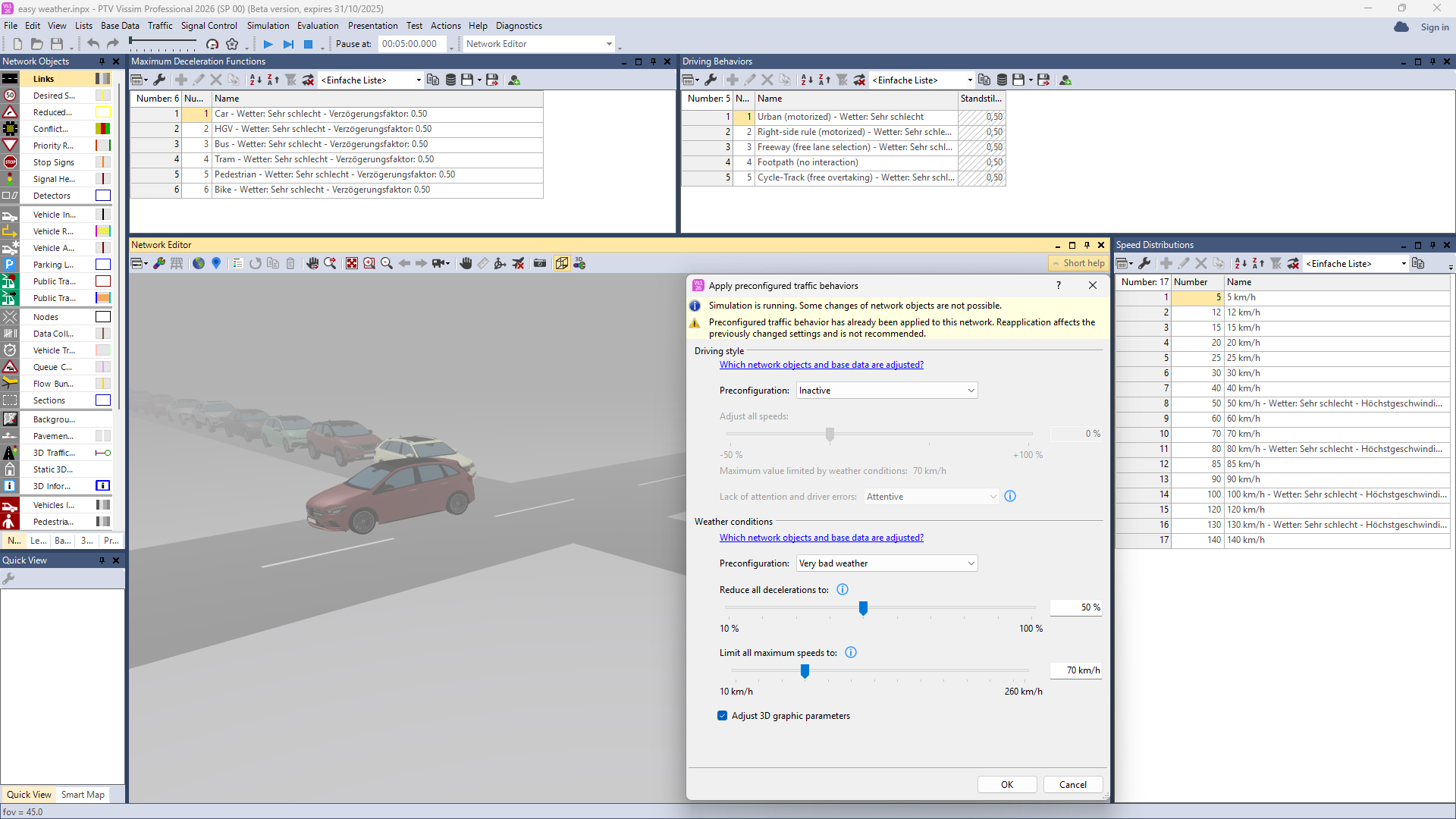Switch to the Smart Map tab
1456x819 pixels.
click(x=83, y=795)
